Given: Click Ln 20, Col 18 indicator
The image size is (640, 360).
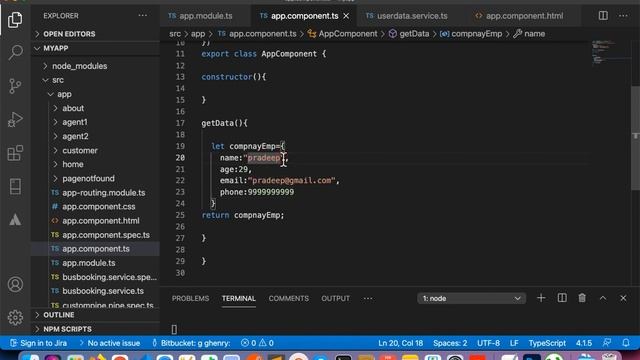Looking at the screenshot, I should point(400,343).
